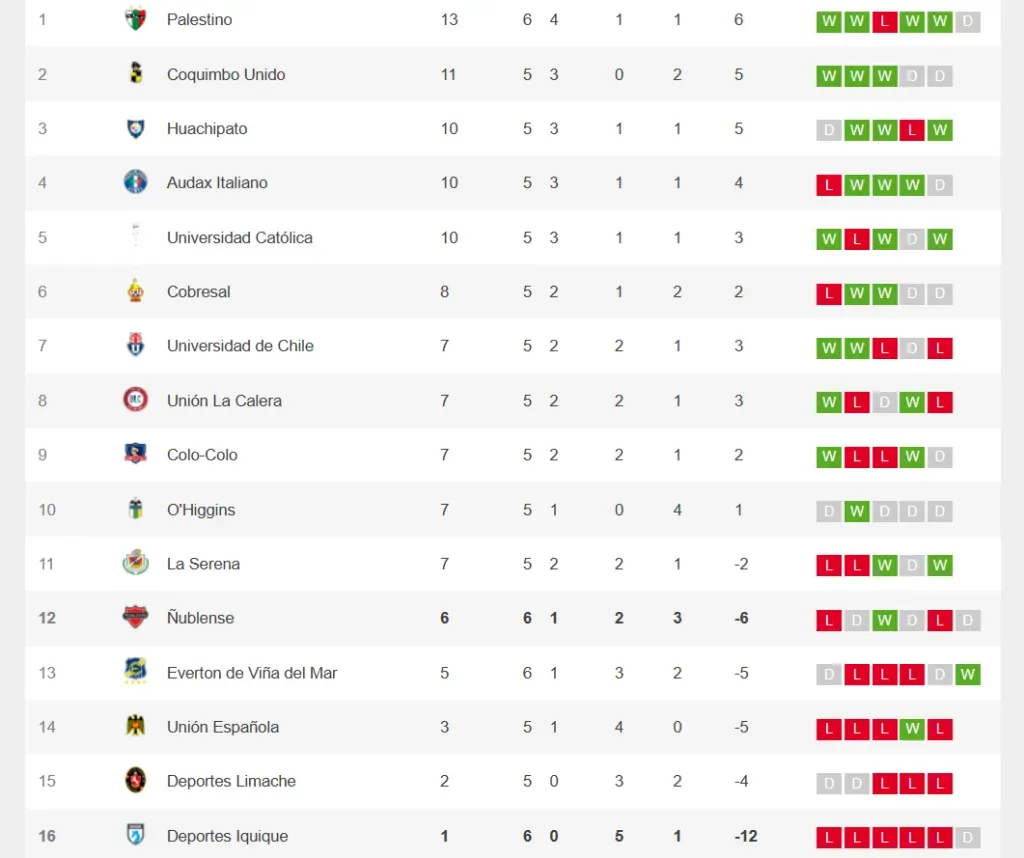Image resolution: width=1024 pixels, height=858 pixels.
Task: Open the Deportes Iquique team link
Action: (227, 836)
